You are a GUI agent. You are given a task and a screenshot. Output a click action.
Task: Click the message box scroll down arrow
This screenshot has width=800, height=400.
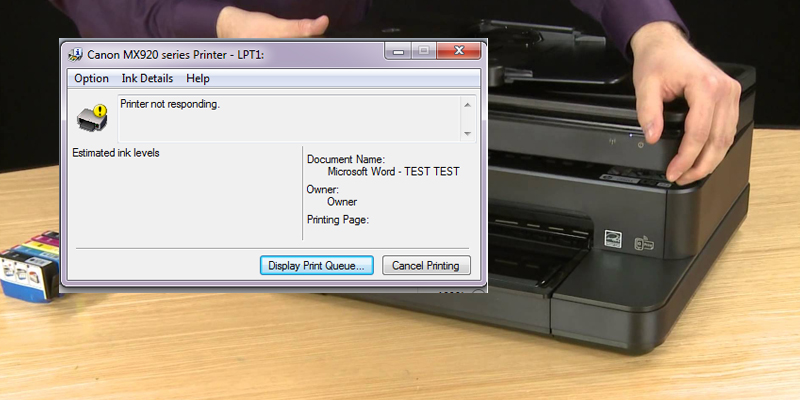pyautogui.click(x=467, y=134)
